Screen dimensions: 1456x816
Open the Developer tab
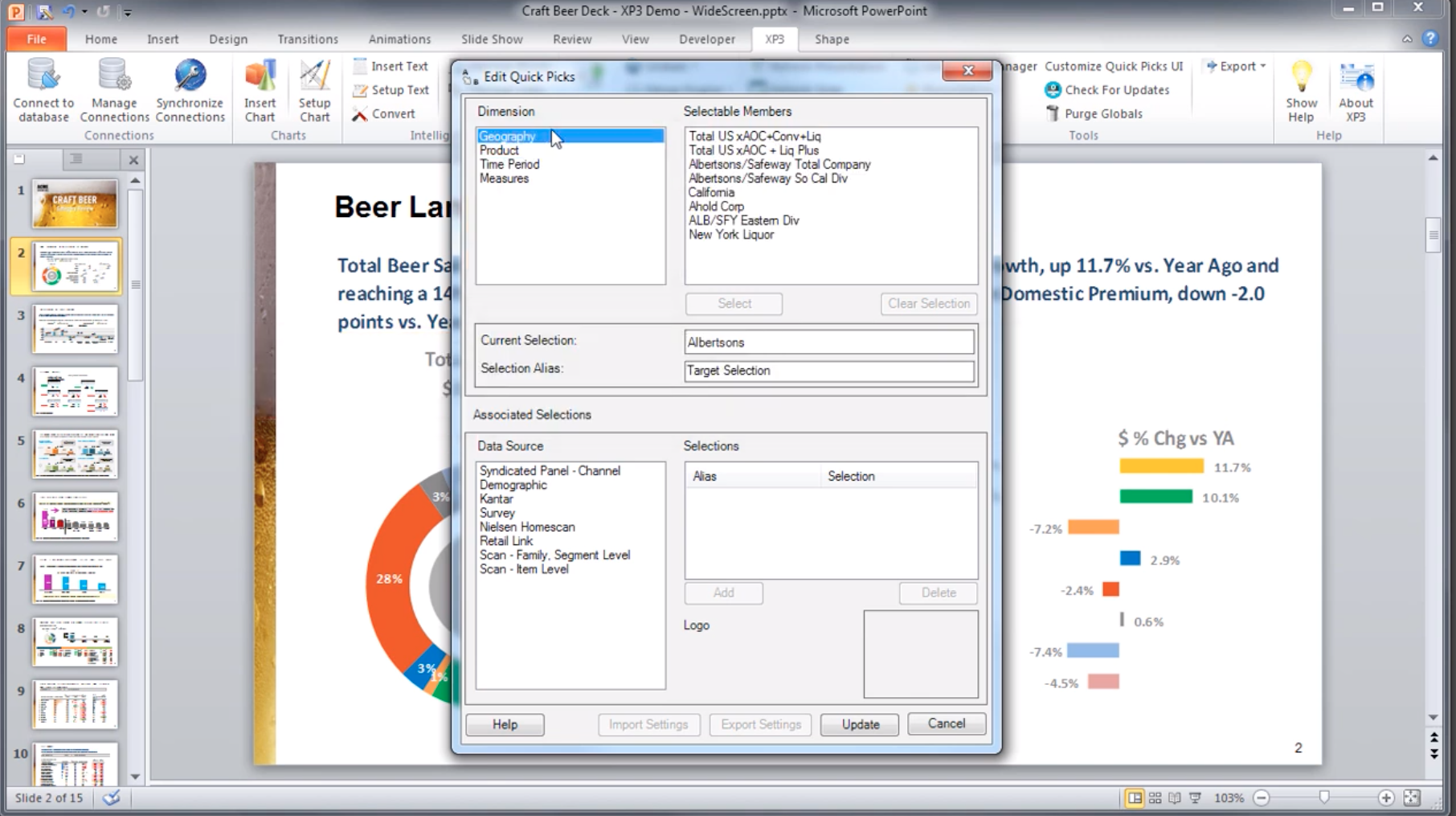coord(707,39)
